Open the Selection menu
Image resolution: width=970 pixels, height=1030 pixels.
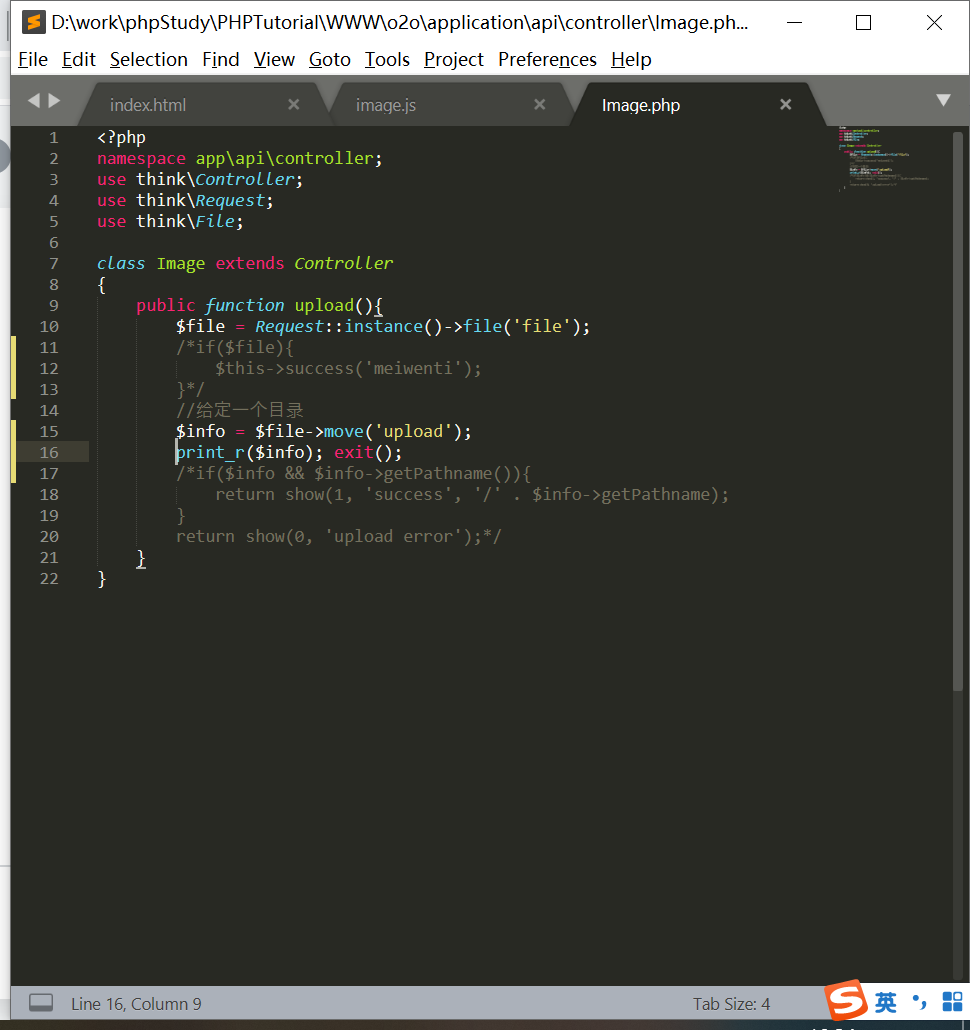coord(148,60)
